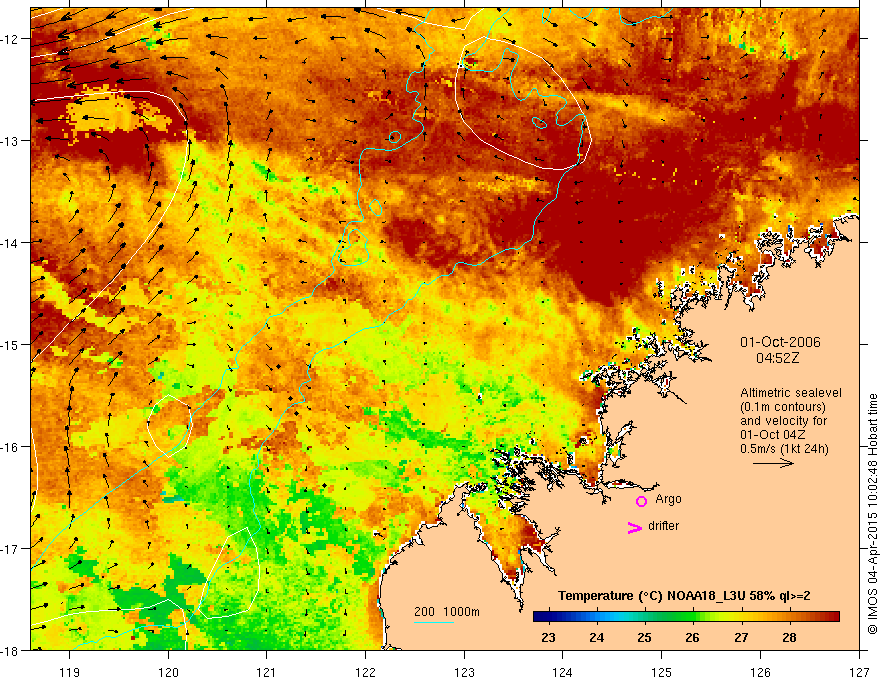Click the longitude axis label 124
Viewport: 880px width, 680px height.
coord(563,672)
